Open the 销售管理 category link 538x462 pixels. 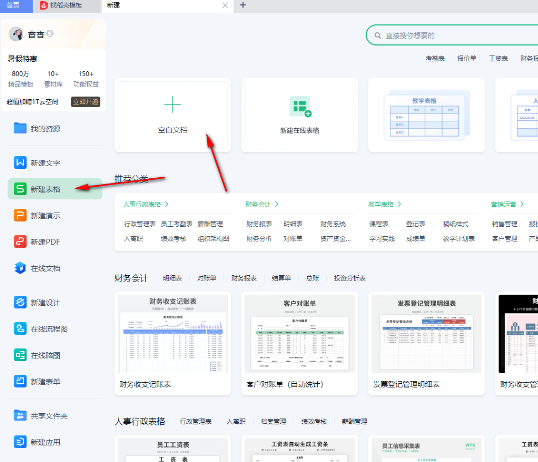(504, 224)
